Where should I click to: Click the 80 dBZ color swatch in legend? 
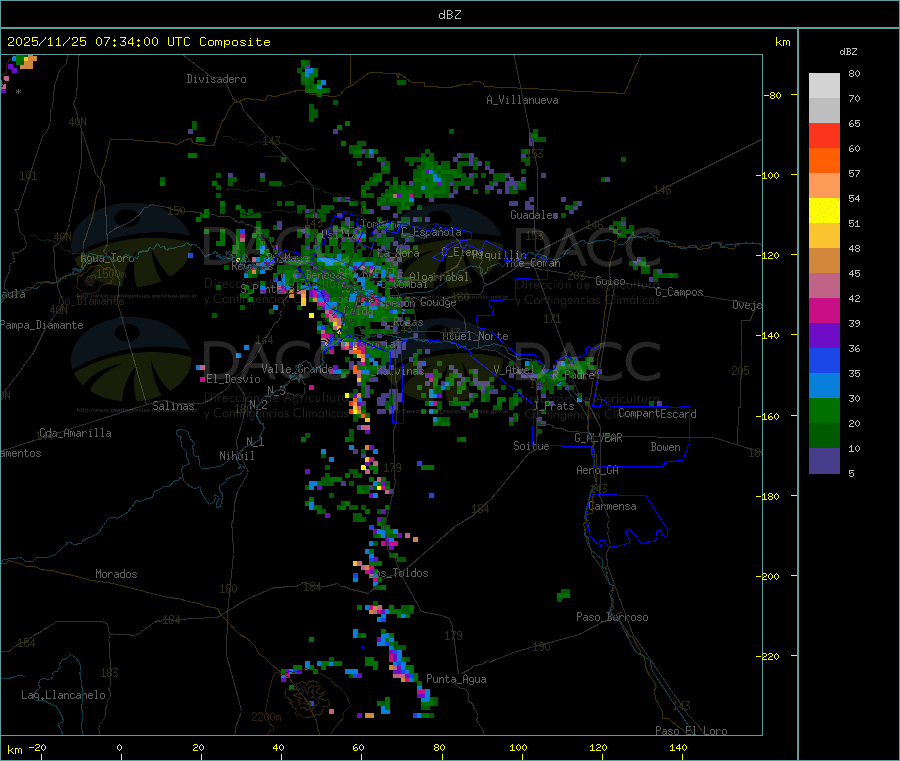[824, 86]
